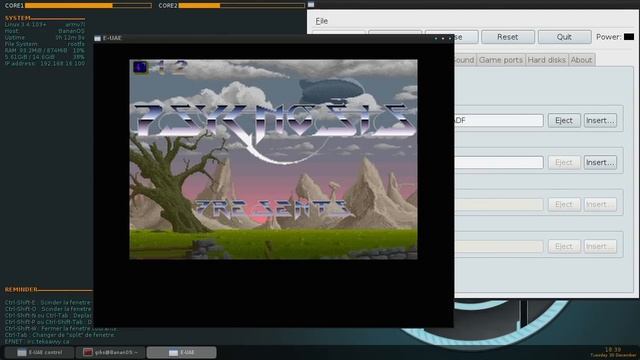Click the E-UAE control taskbar icon
The height and width of the screenshot is (360, 640).
click(x=22, y=353)
